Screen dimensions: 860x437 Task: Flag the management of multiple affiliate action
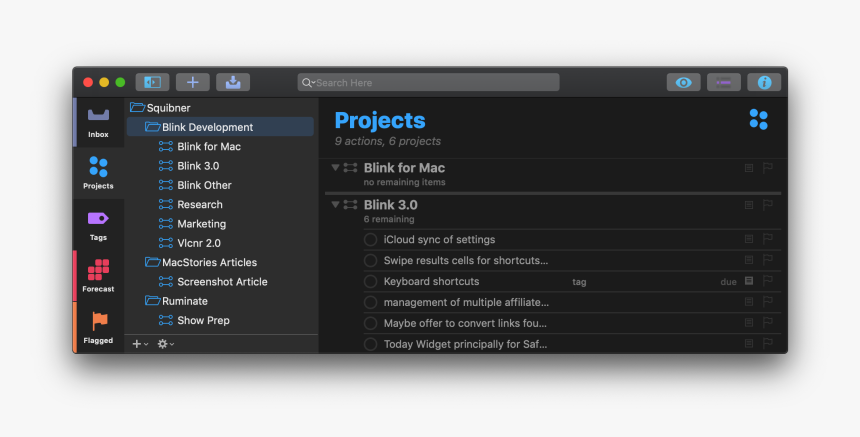[x=768, y=302]
